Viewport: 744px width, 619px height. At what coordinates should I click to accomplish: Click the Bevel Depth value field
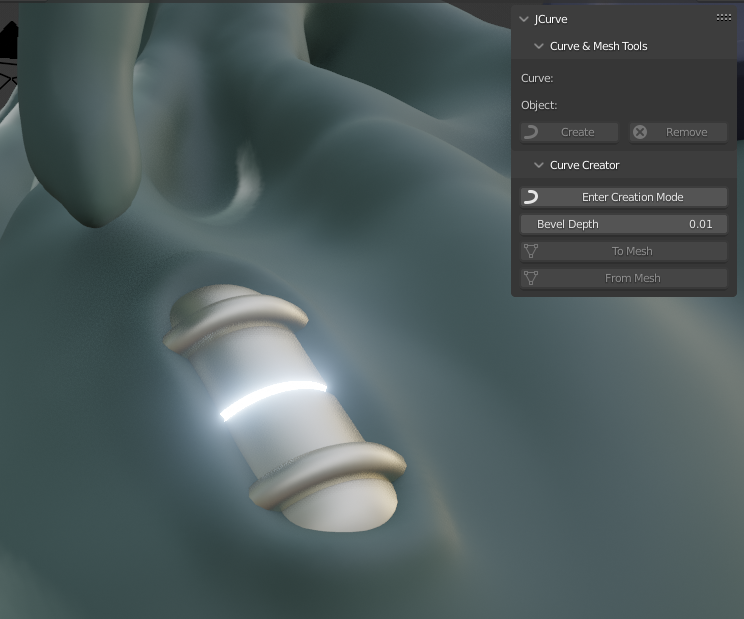coord(624,224)
